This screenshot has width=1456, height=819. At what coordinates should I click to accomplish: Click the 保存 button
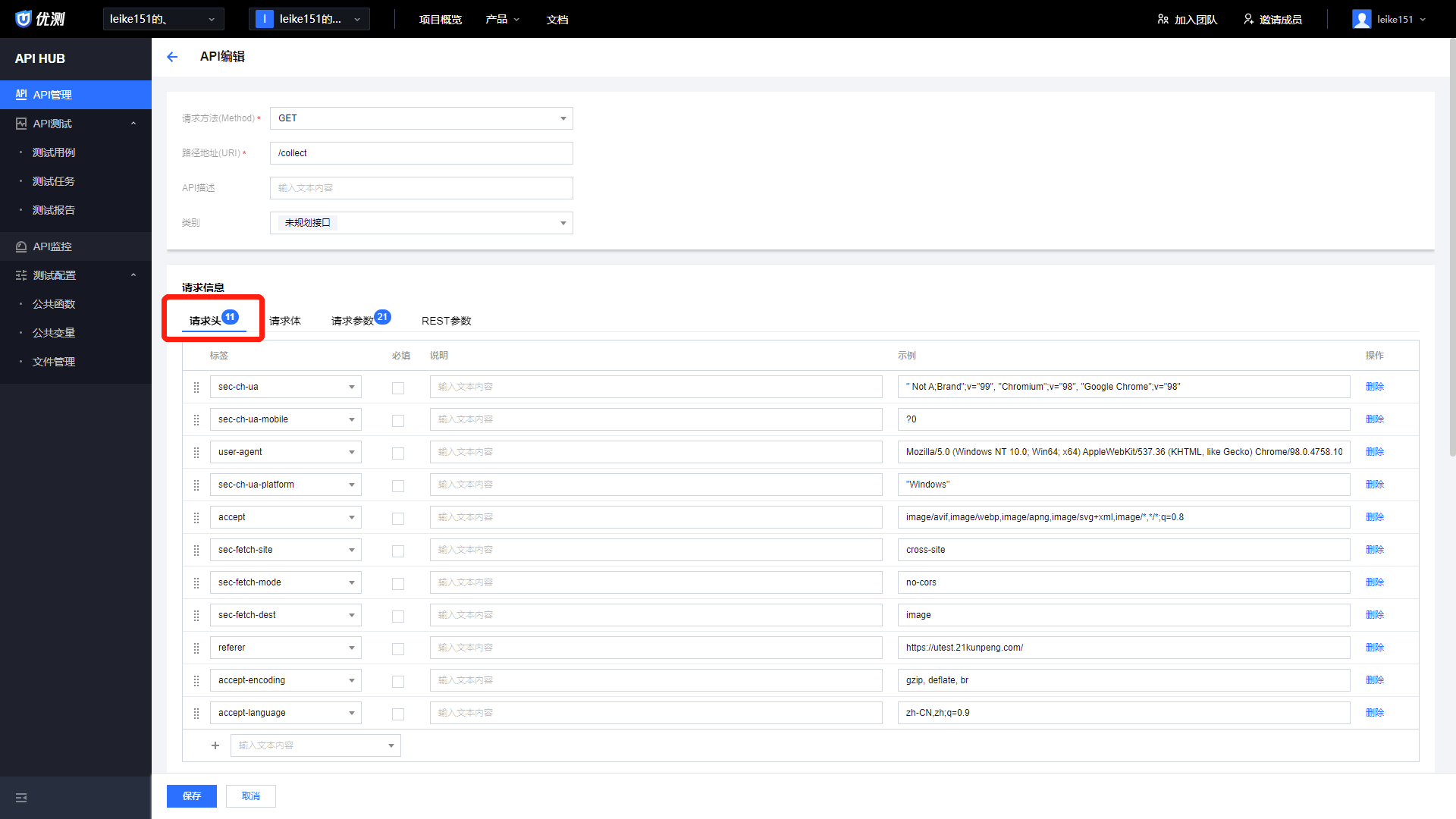[x=192, y=795]
